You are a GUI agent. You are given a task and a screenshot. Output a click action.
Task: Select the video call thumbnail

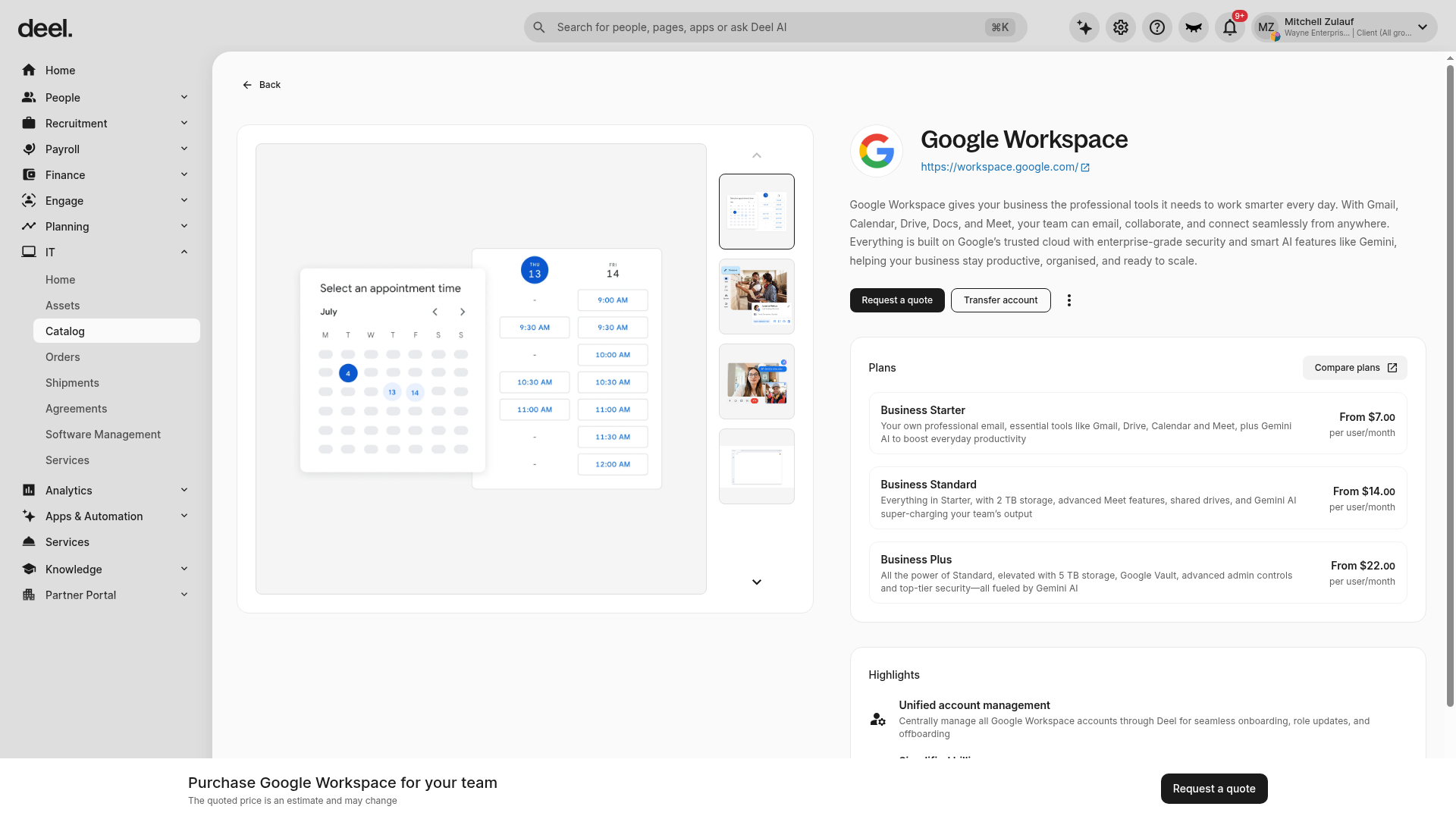757,381
